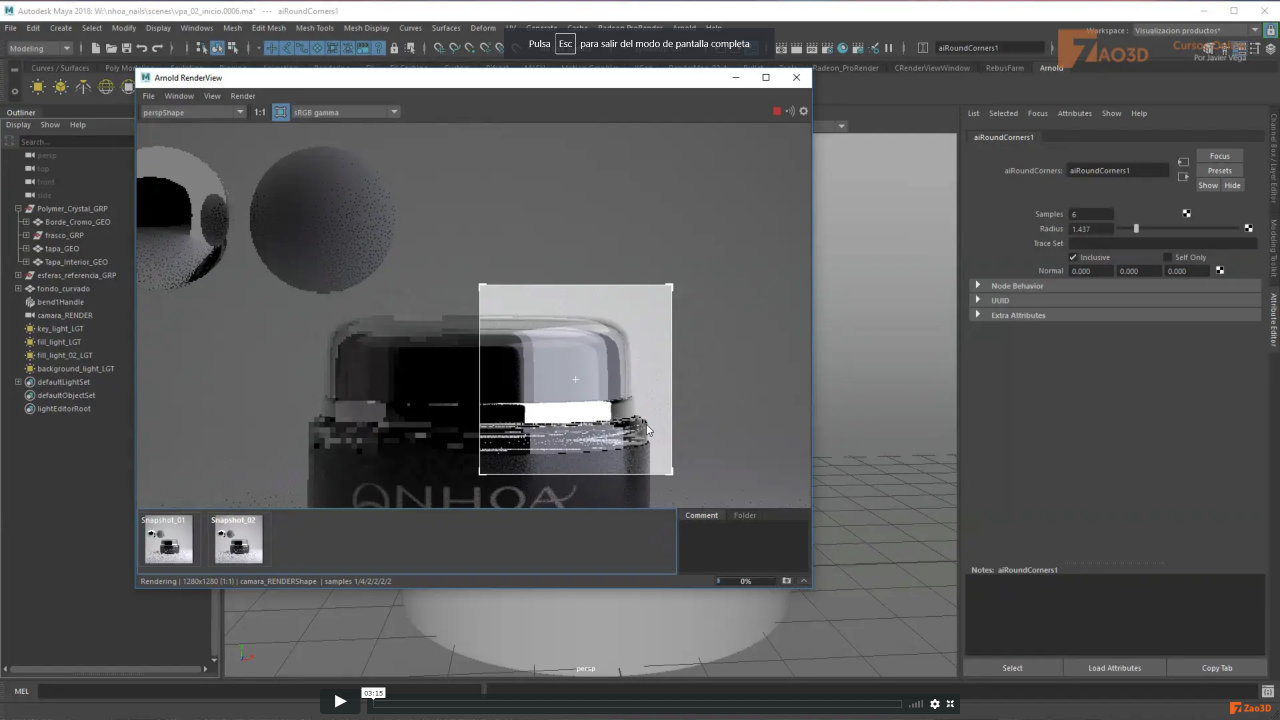Click the map button next to Radius slider
Image resolution: width=1280 pixels, height=720 pixels.
tap(1248, 229)
